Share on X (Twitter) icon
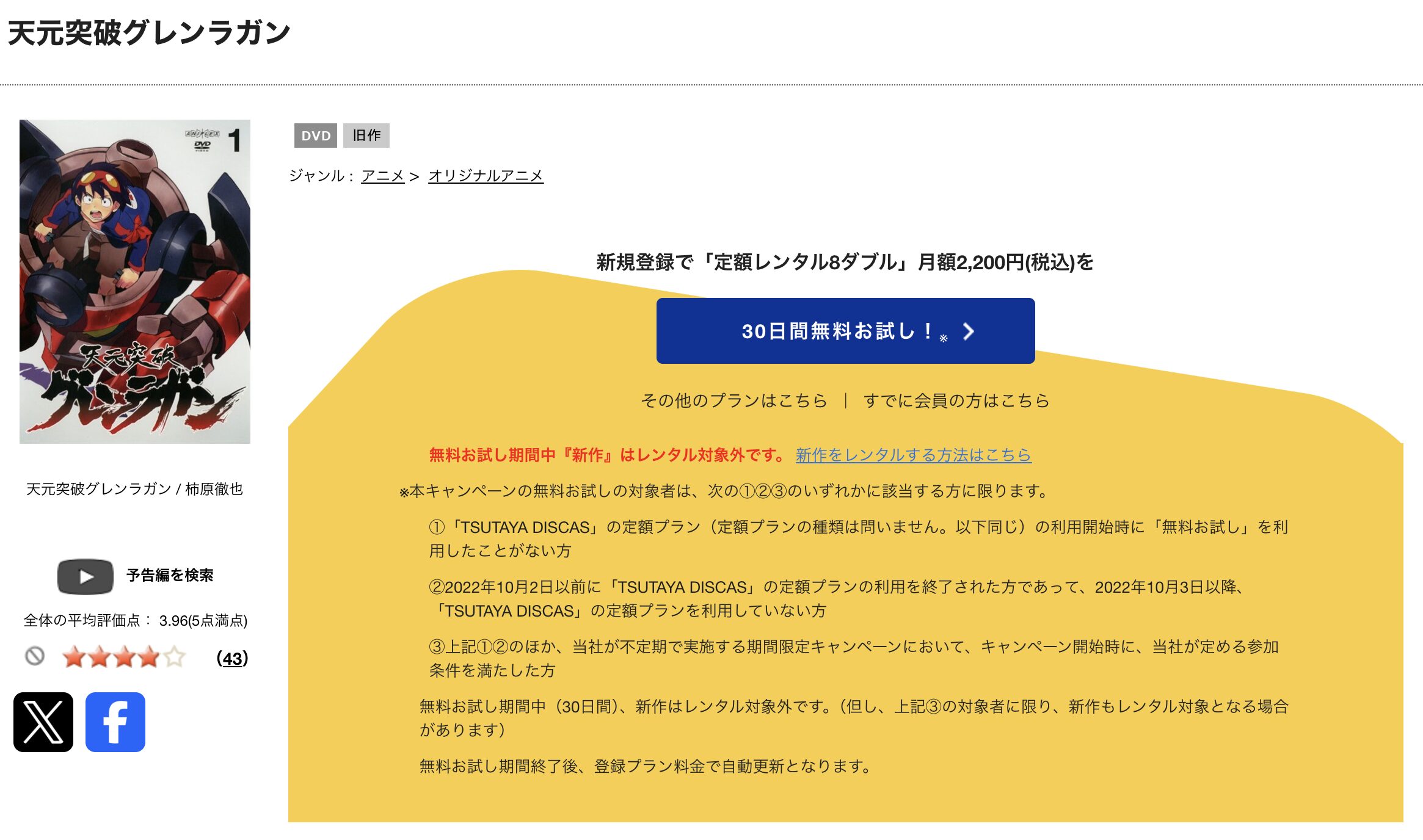This screenshot has height=840, width=1423. (43, 722)
